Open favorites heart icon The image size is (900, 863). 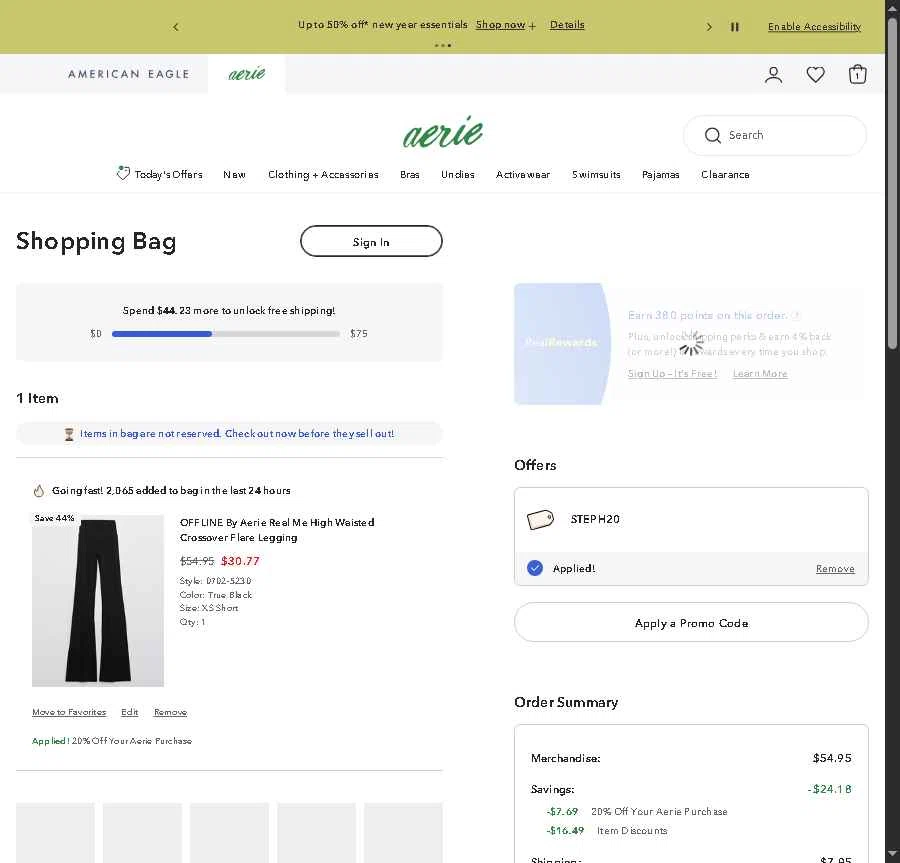815,75
